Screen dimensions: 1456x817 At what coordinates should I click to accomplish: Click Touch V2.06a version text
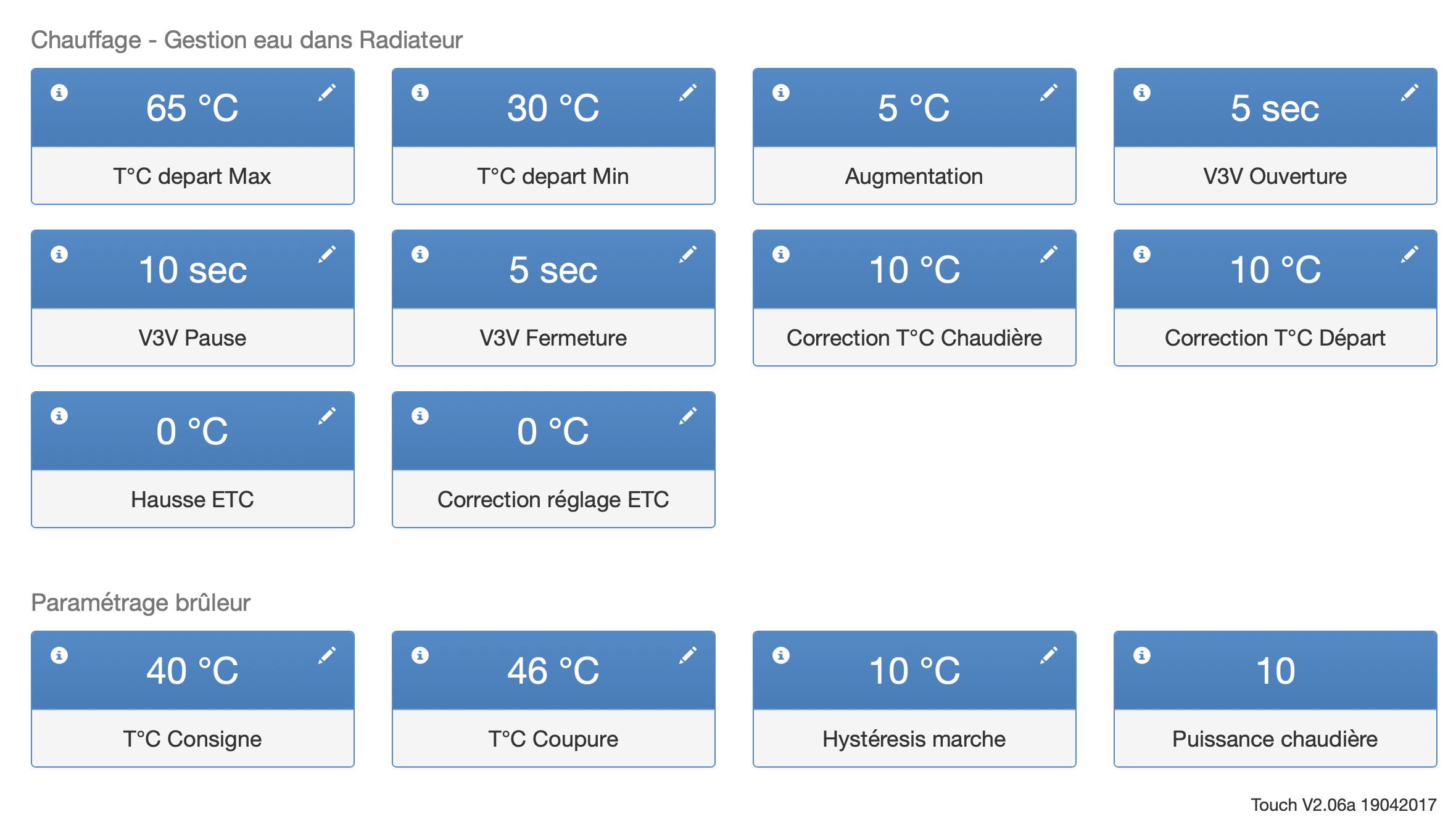[x=1343, y=805]
